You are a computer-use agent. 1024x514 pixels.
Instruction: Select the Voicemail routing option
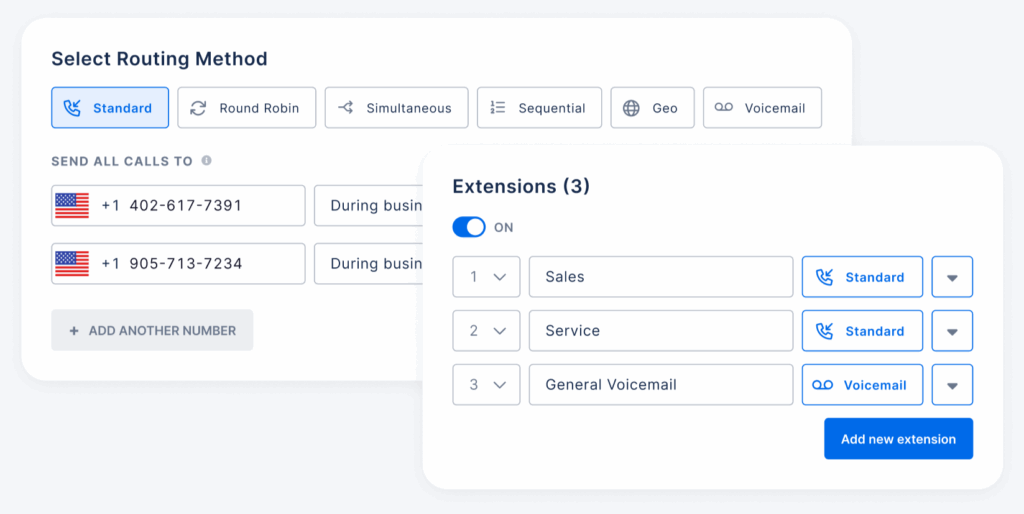click(762, 108)
